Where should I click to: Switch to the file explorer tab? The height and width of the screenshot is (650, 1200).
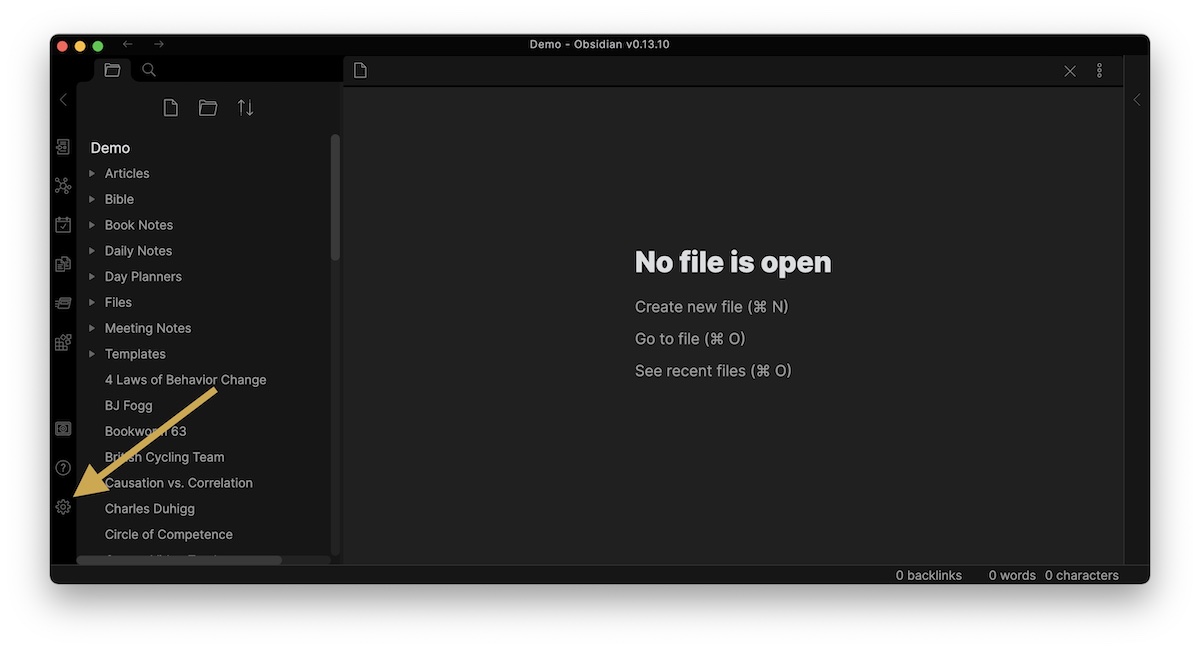coord(112,70)
